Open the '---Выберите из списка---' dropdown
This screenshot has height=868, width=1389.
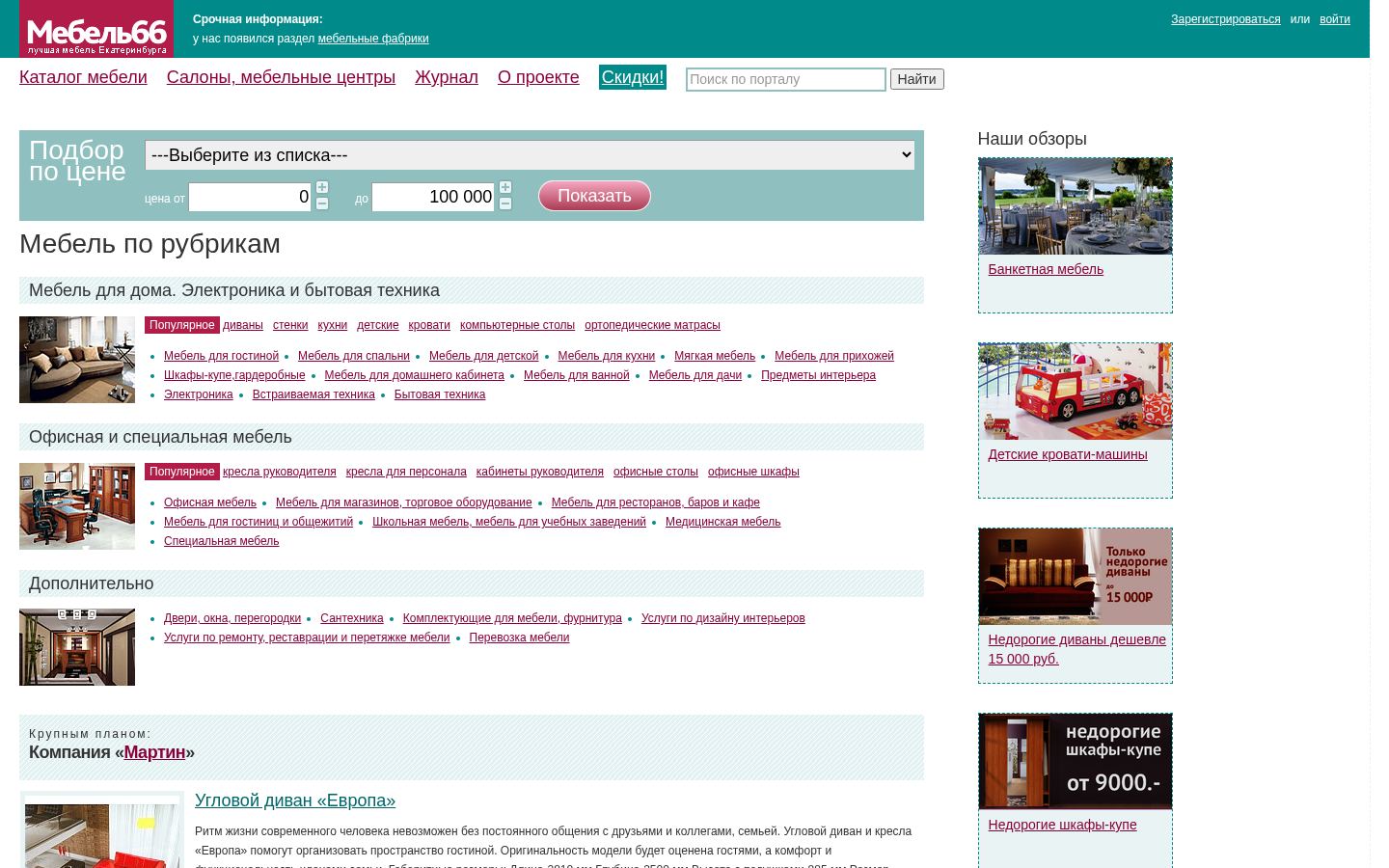[530, 155]
